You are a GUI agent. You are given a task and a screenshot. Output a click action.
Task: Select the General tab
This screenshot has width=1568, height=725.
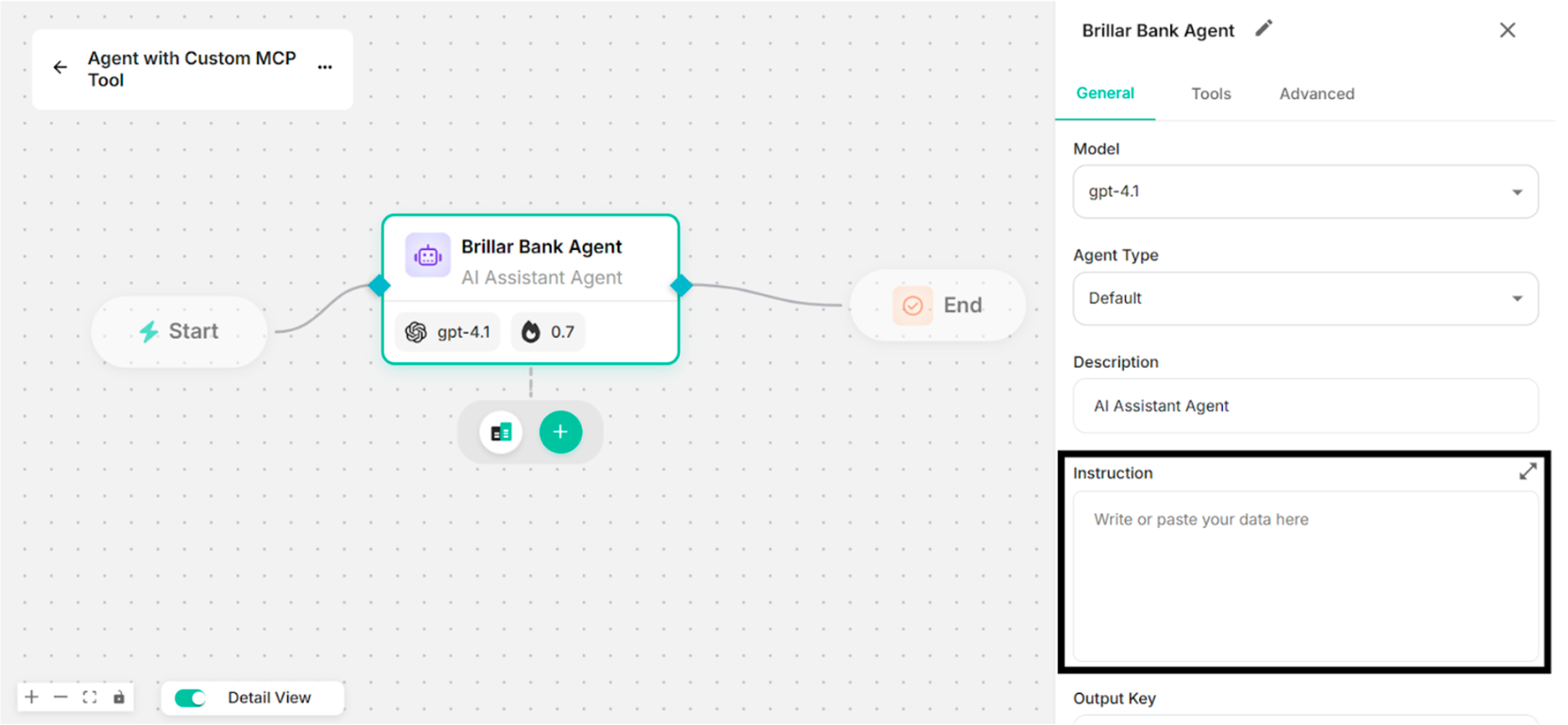[1105, 93]
